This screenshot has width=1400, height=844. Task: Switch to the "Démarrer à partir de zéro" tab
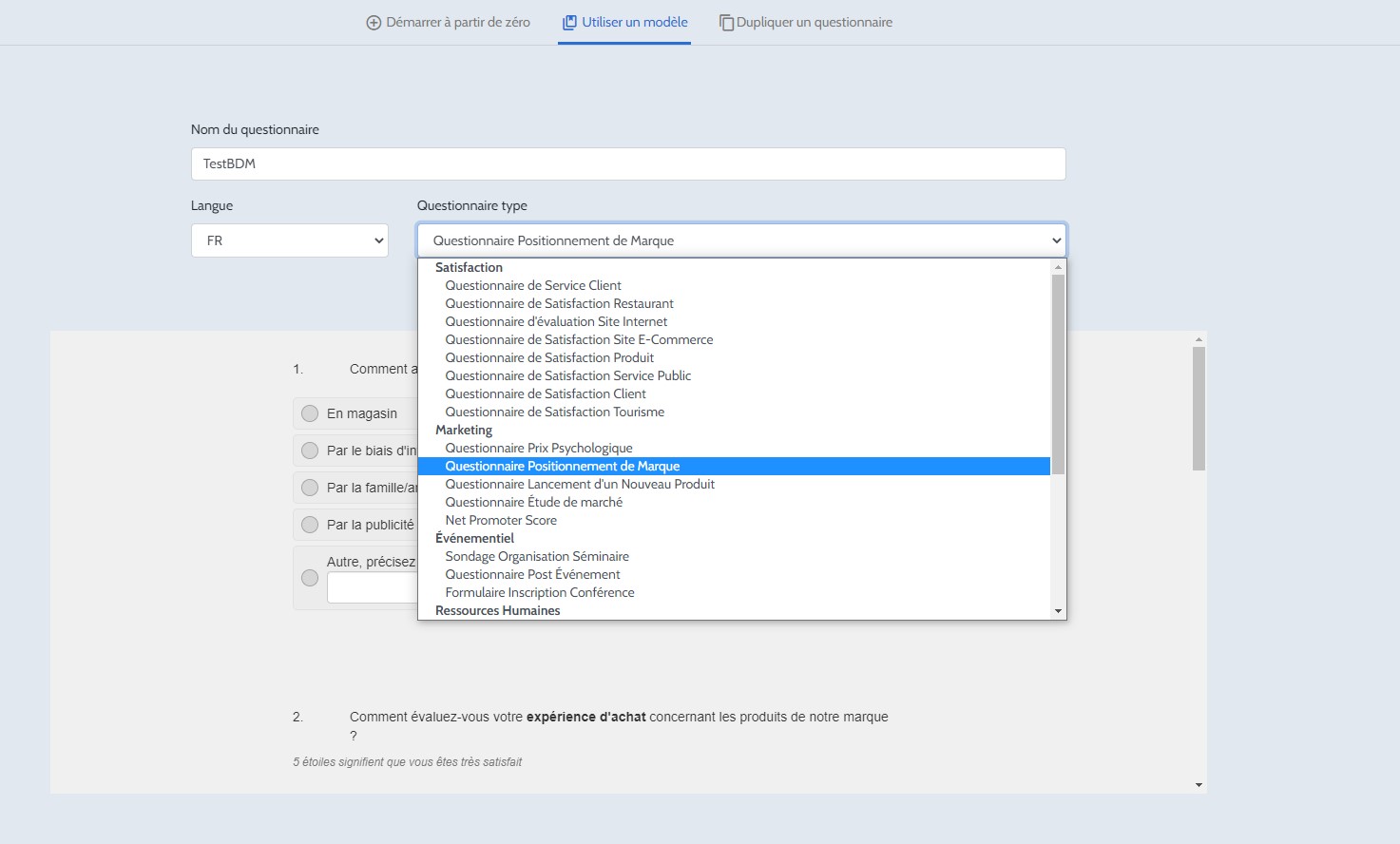click(x=447, y=21)
